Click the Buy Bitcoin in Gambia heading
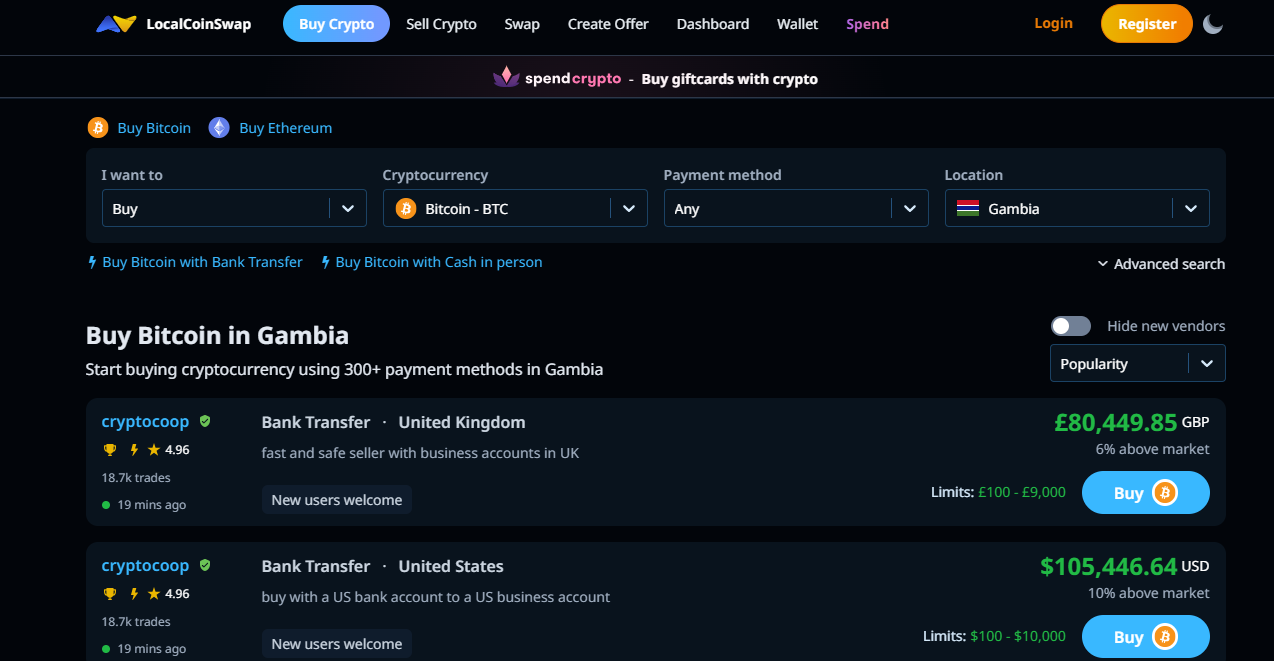The width and height of the screenshot is (1274, 661). point(217,334)
